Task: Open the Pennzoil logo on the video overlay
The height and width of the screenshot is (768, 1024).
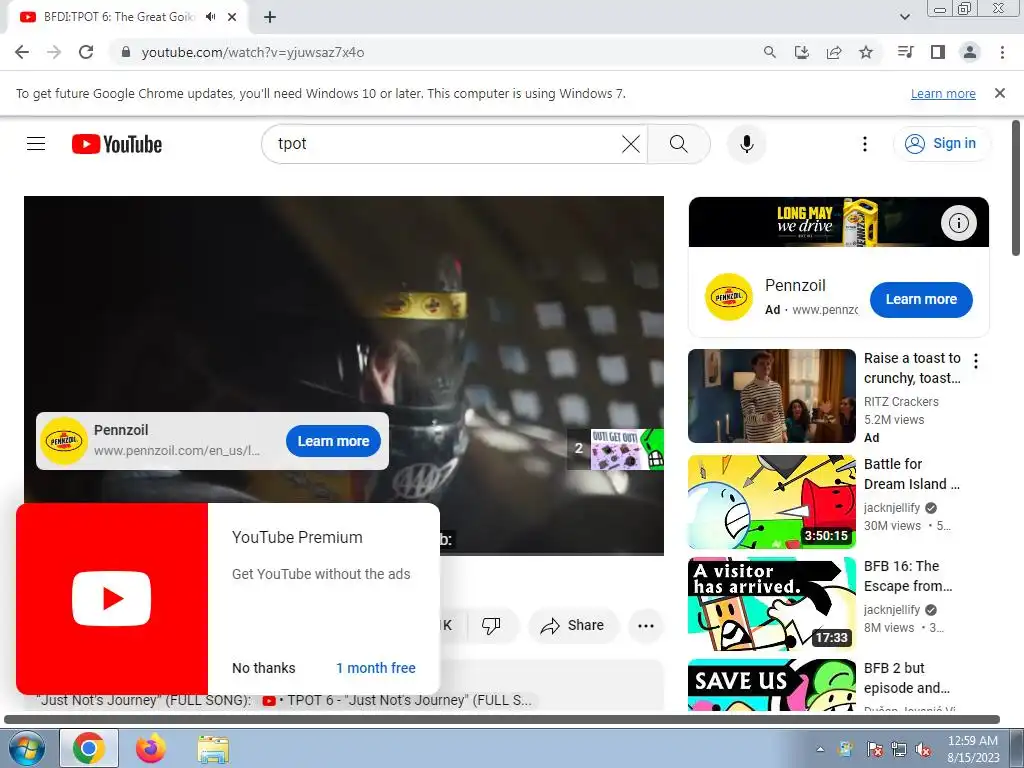Action: [x=64, y=441]
